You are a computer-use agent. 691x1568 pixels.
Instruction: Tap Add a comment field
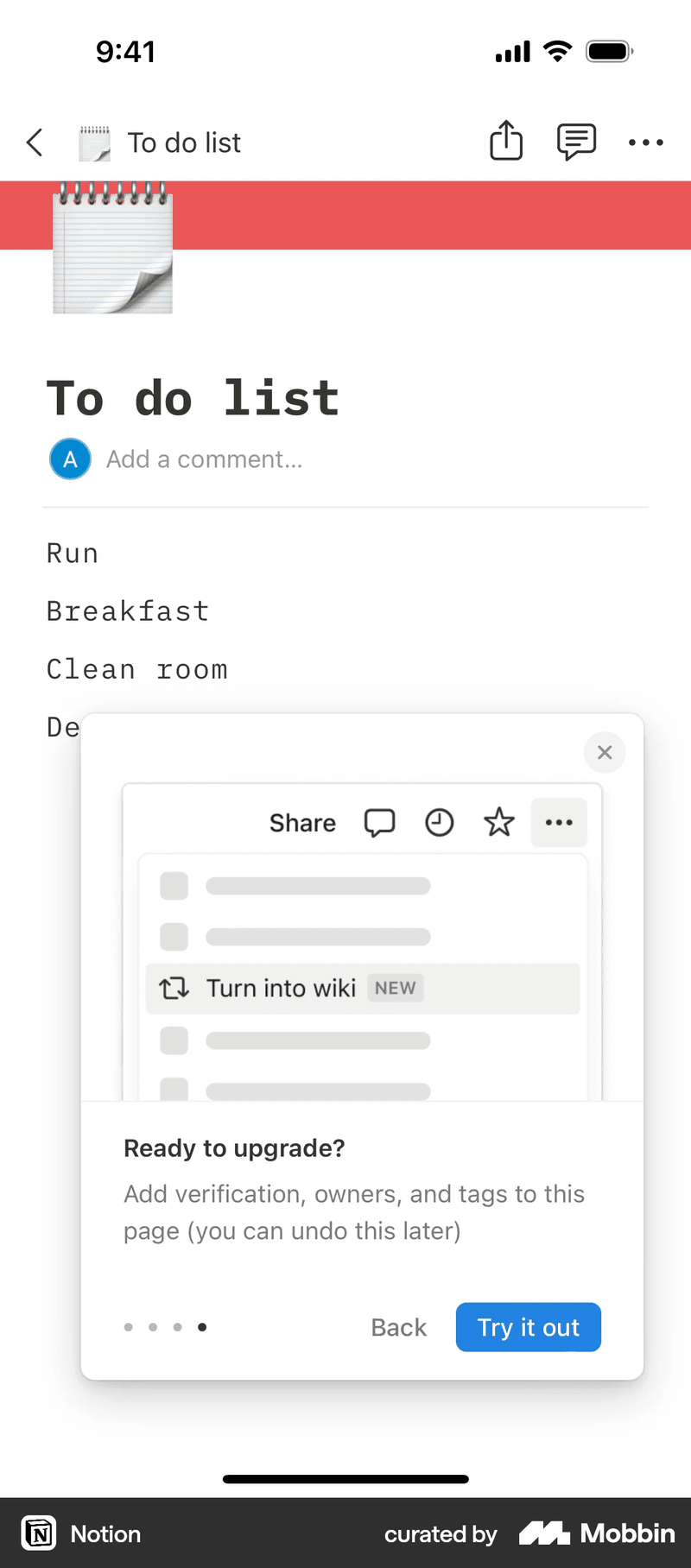point(204,458)
